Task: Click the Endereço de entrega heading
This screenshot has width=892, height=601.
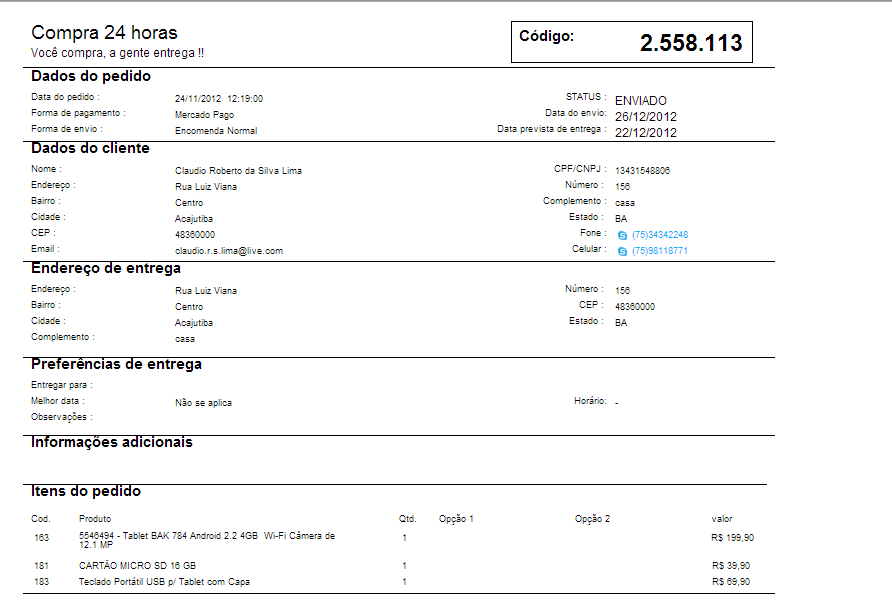Action: click(106, 268)
